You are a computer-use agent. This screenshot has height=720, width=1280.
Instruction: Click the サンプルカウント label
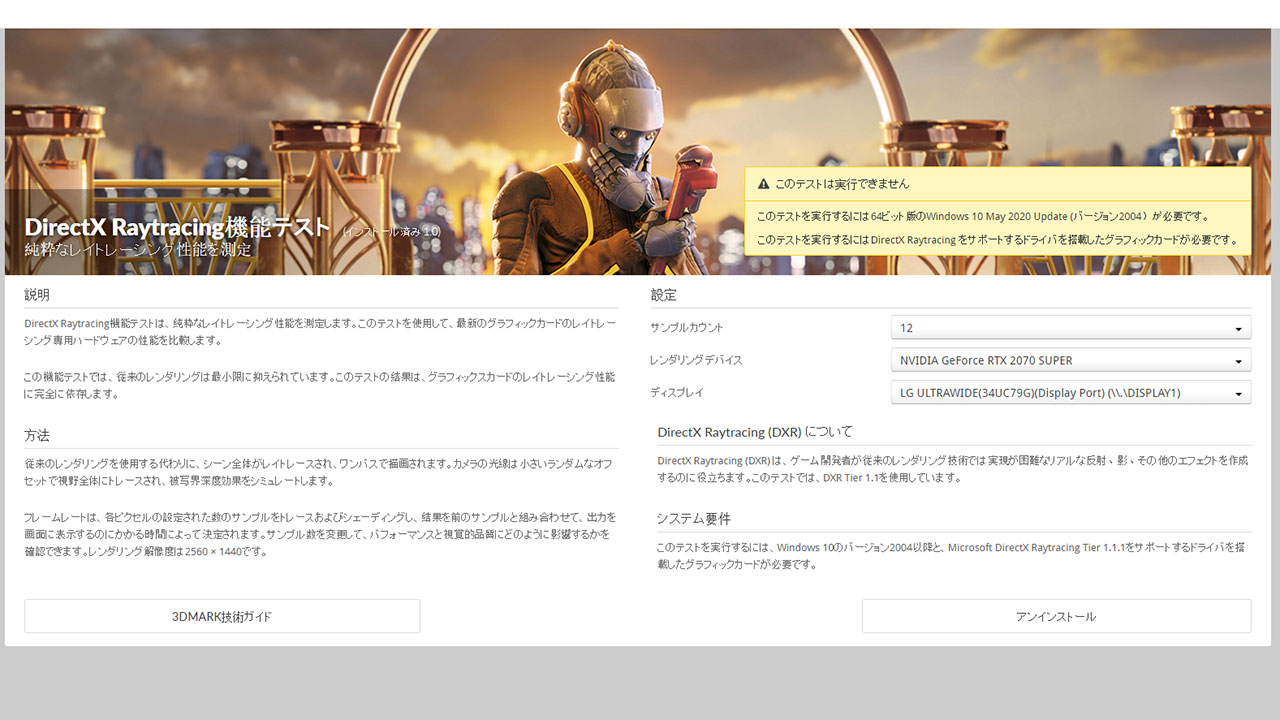(x=686, y=328)
